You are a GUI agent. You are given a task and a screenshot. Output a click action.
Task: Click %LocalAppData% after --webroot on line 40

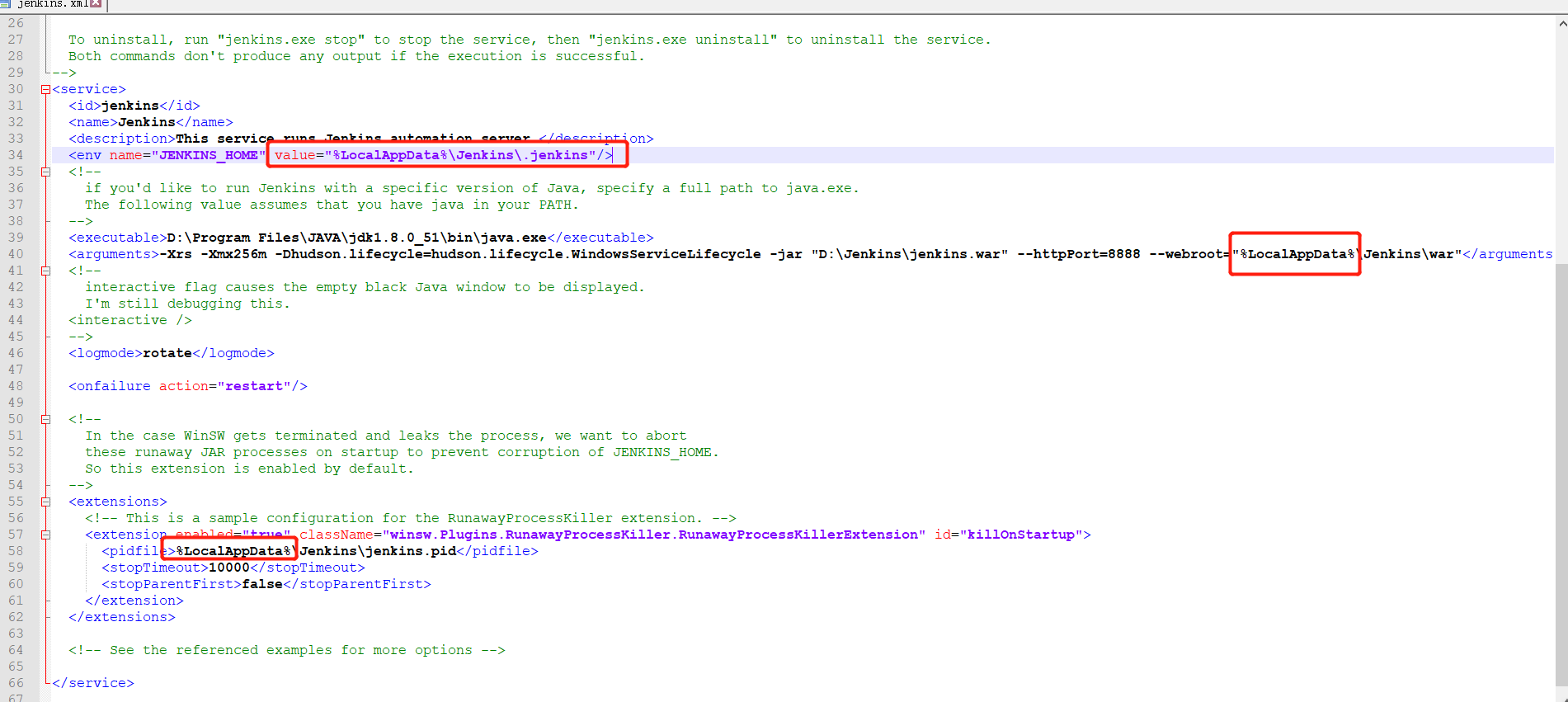(x=1297, y=254)
